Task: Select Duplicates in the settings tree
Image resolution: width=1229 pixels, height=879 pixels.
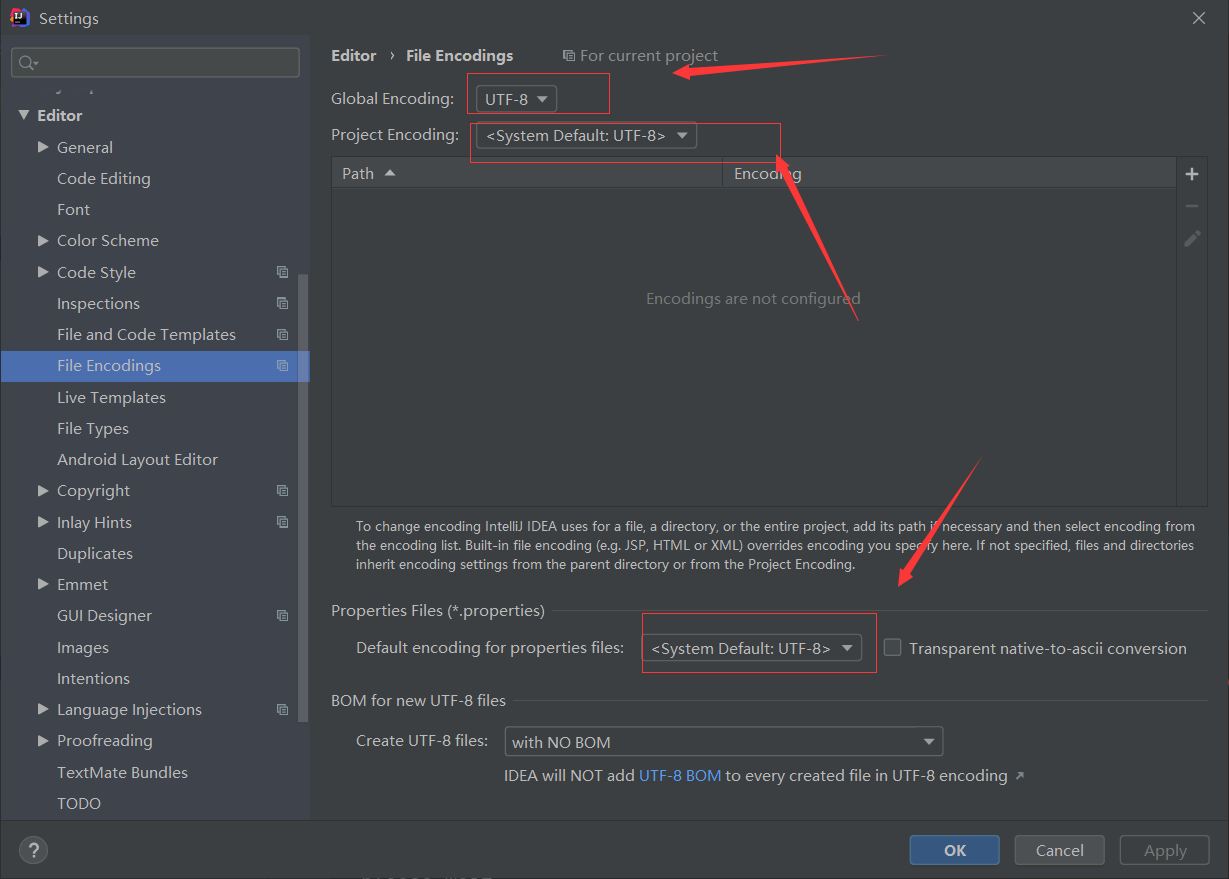Action: pos(95,553)
